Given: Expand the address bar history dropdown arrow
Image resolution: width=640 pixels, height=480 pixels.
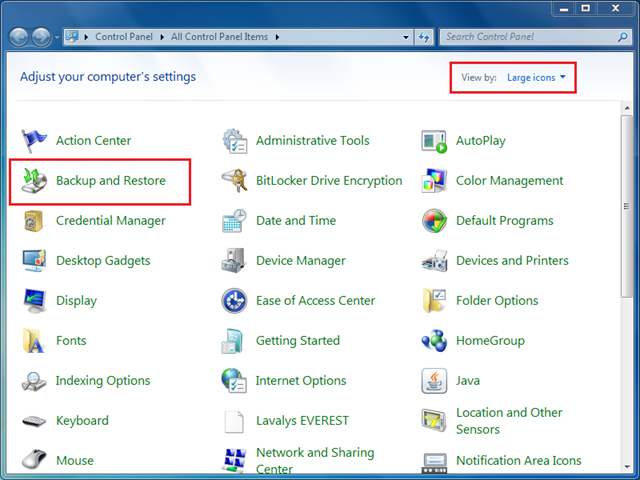Looking at the screenshot, I should click(406, 37).
